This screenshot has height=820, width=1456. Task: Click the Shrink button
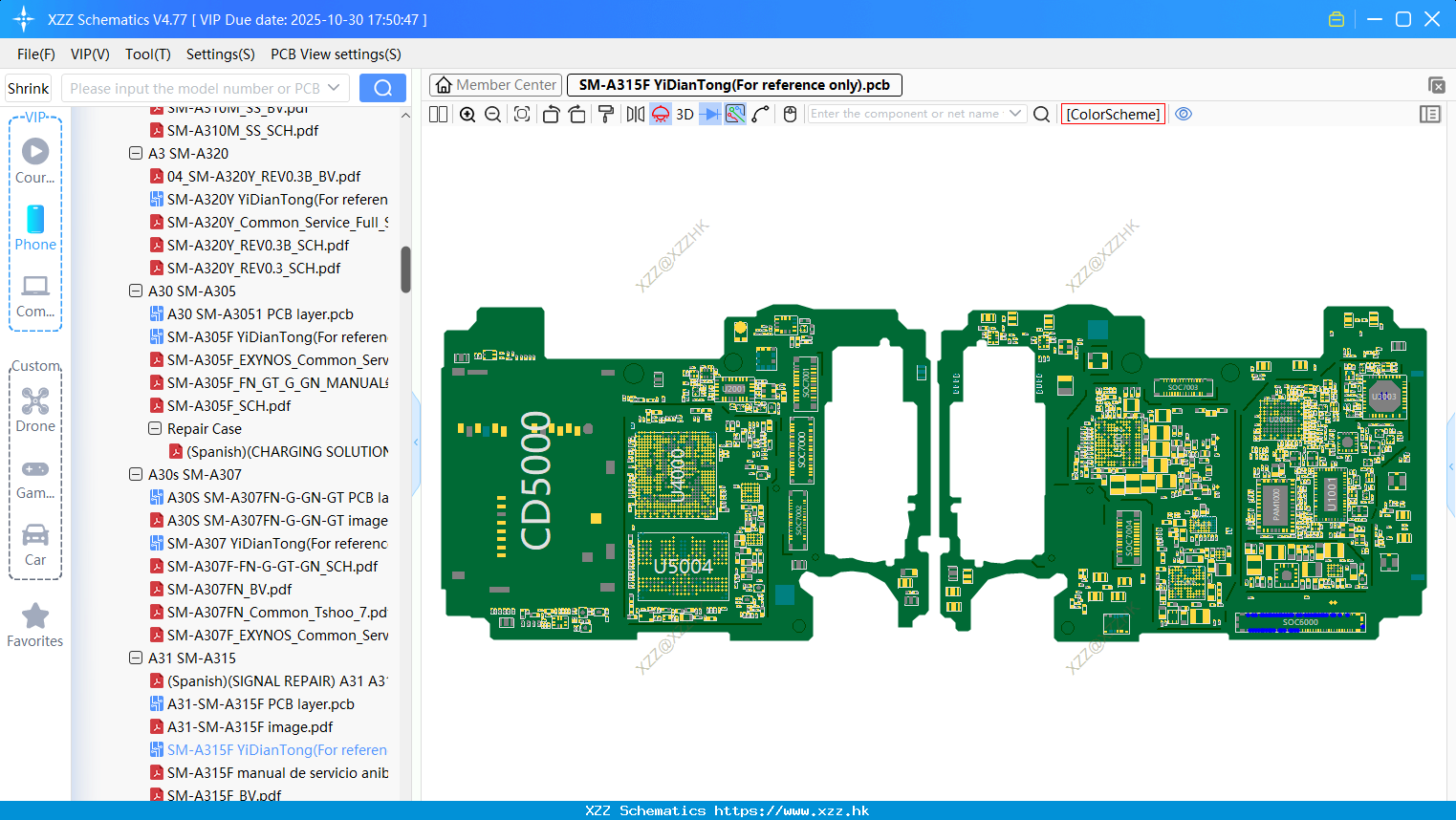coord(28,88)
